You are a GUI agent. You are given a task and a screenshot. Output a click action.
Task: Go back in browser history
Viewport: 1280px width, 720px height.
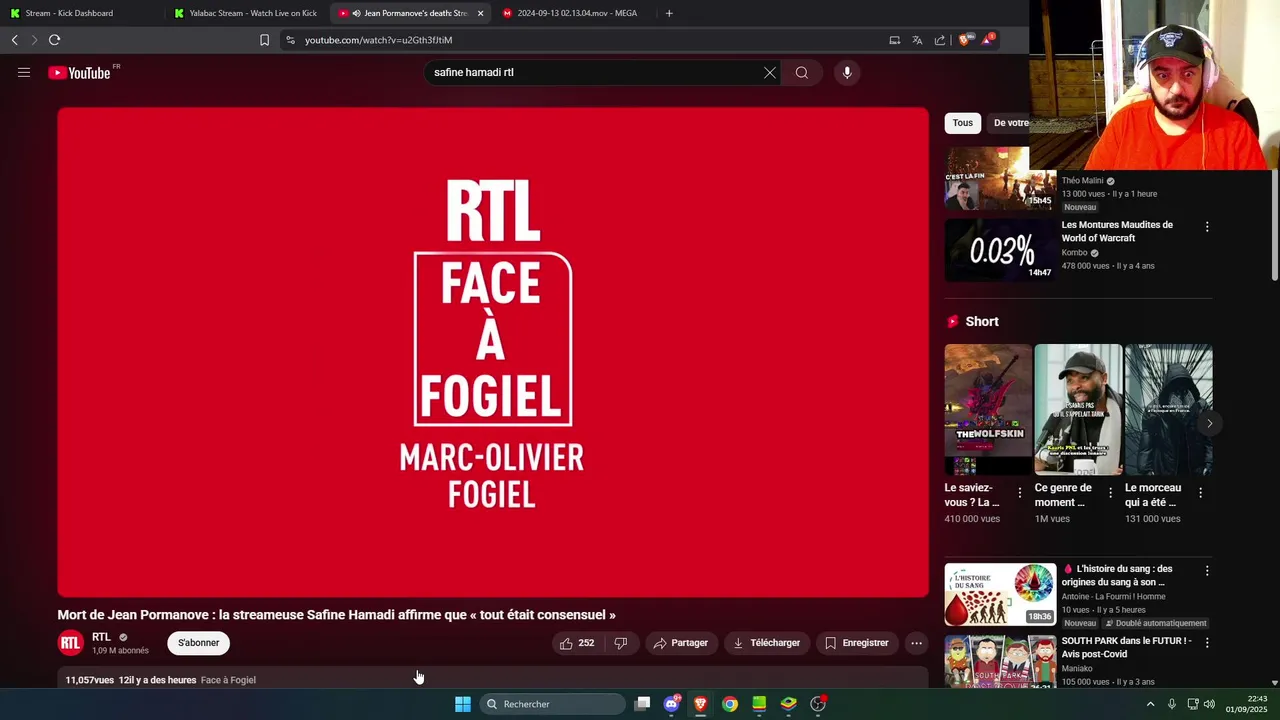point(15,40)
